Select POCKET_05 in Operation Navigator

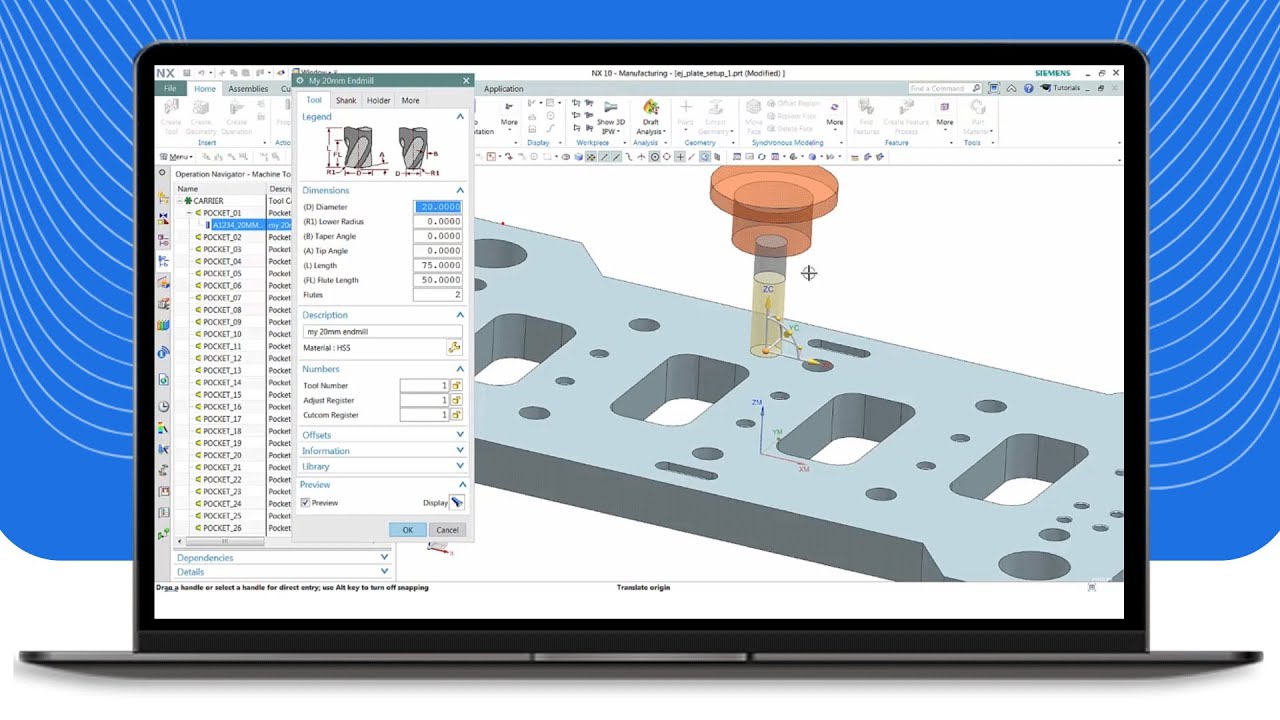click(x=222, y=273)
